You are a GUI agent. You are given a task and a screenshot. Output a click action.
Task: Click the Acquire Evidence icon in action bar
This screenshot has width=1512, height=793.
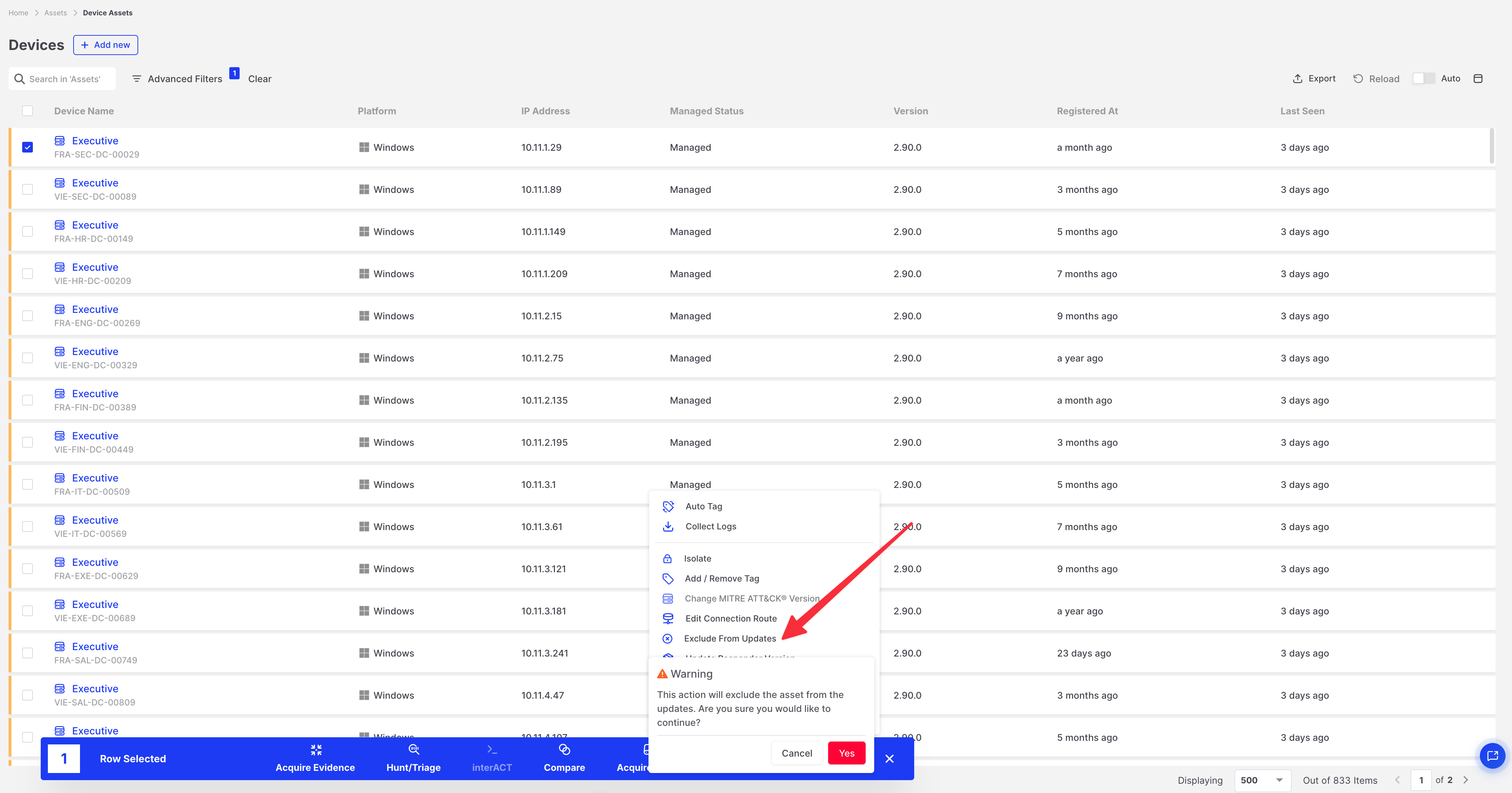coord(316,749)
